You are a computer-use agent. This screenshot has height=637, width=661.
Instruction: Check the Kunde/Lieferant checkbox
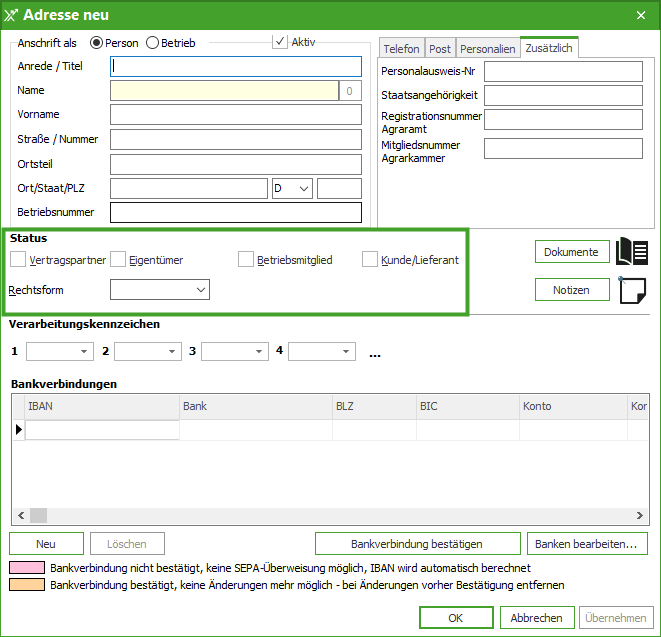(370, 260)
